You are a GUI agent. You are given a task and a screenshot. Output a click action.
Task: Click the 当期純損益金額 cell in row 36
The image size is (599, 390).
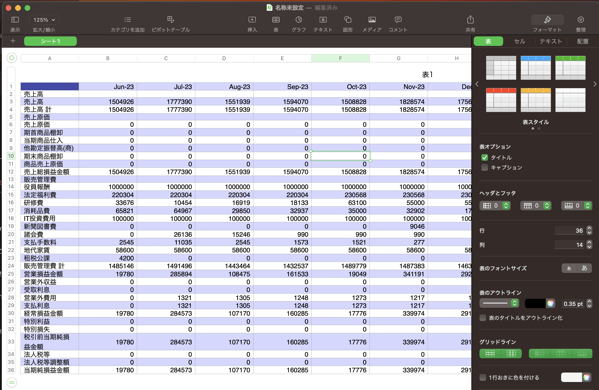coord(50,370)
